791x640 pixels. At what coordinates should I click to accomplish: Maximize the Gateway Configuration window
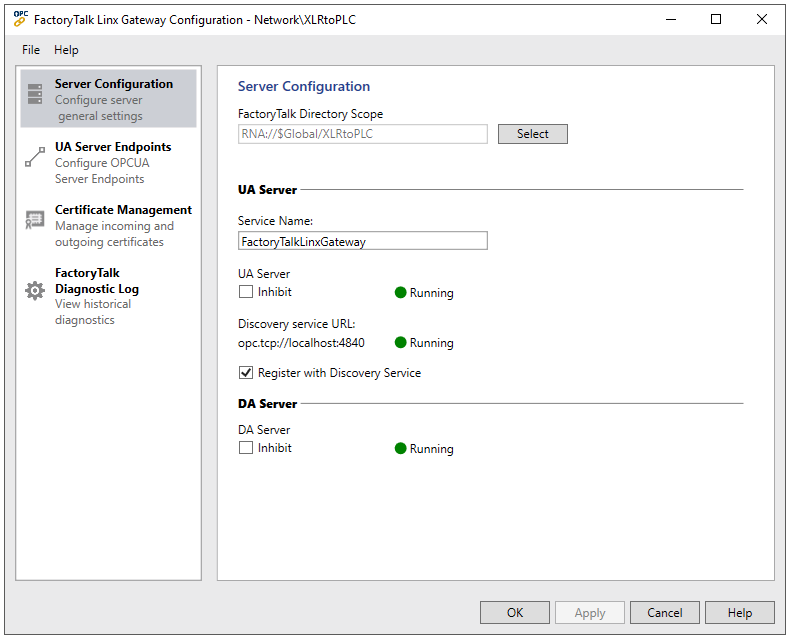point(715,19)
